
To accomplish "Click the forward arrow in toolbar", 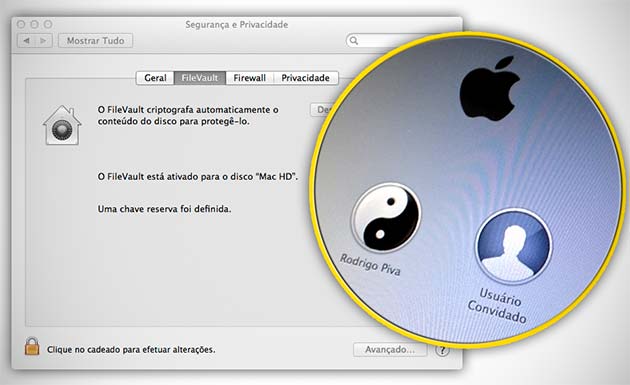I will pos(43,41).
